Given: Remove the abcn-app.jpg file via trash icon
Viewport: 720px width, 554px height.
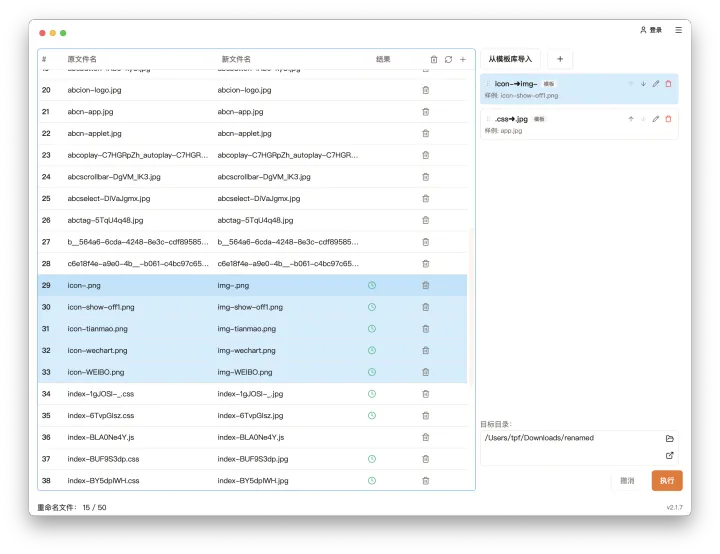Looking at the screenshot, I should coord(426,112).
